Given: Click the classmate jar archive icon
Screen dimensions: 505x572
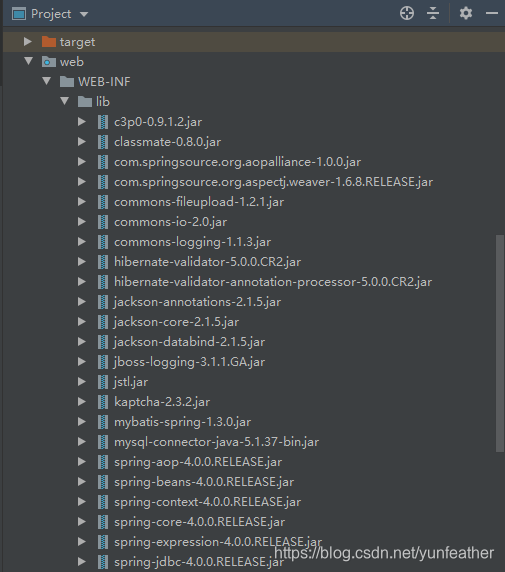Looking at the screenshot, I should pos(103,142).
